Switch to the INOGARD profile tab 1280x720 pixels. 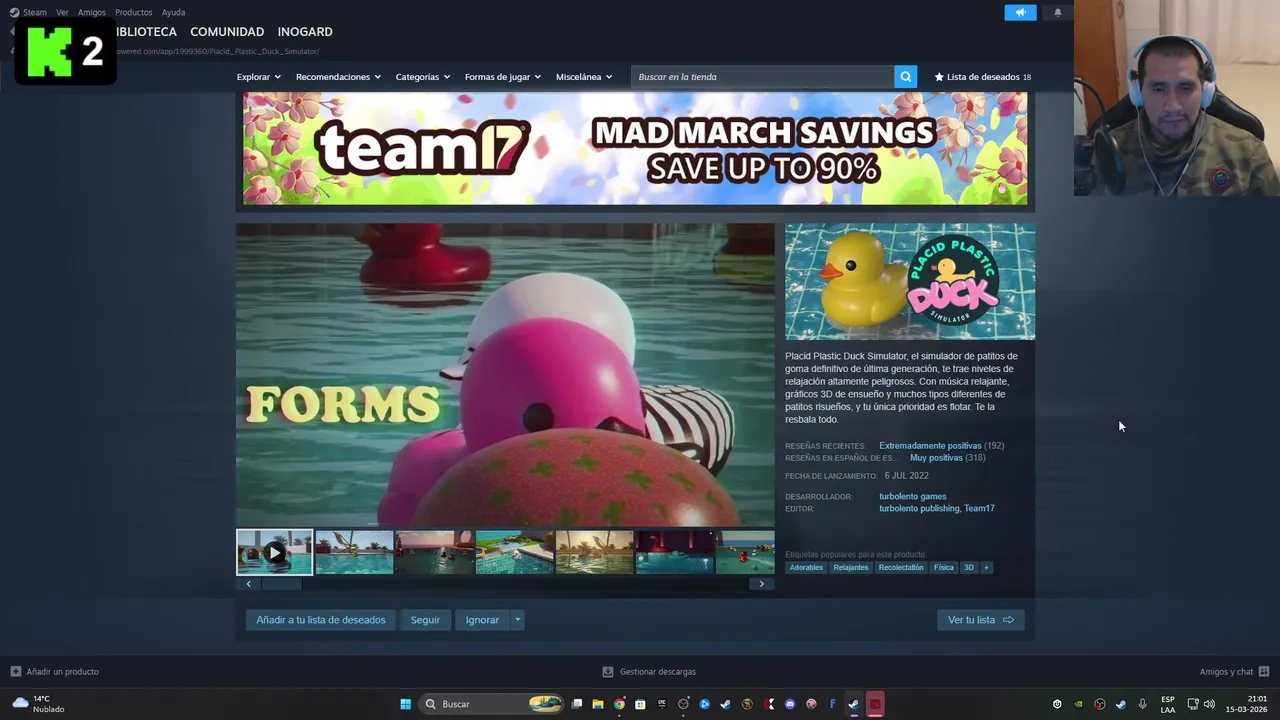click(305, 32)
